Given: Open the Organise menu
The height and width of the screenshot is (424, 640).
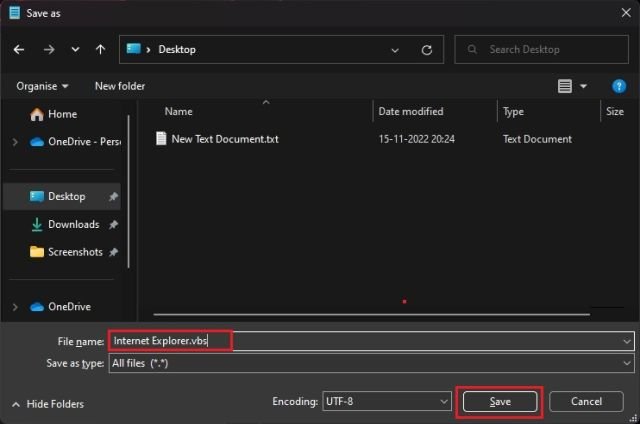Looking at the screenshot, I should coord(42,86).
